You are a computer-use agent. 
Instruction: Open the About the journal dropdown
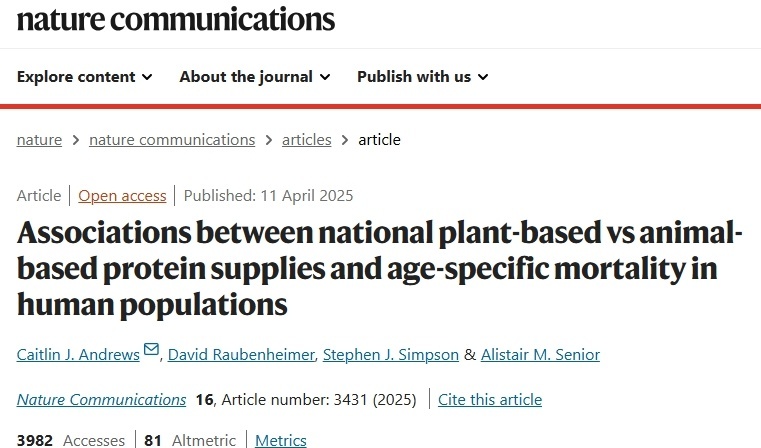[x=255, y=77]
